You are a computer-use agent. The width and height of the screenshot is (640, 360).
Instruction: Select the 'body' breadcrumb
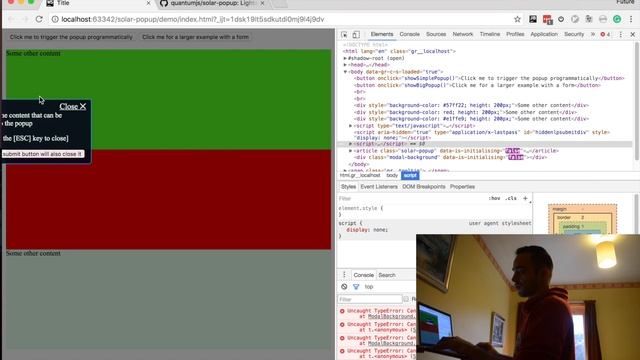(392, 176)
